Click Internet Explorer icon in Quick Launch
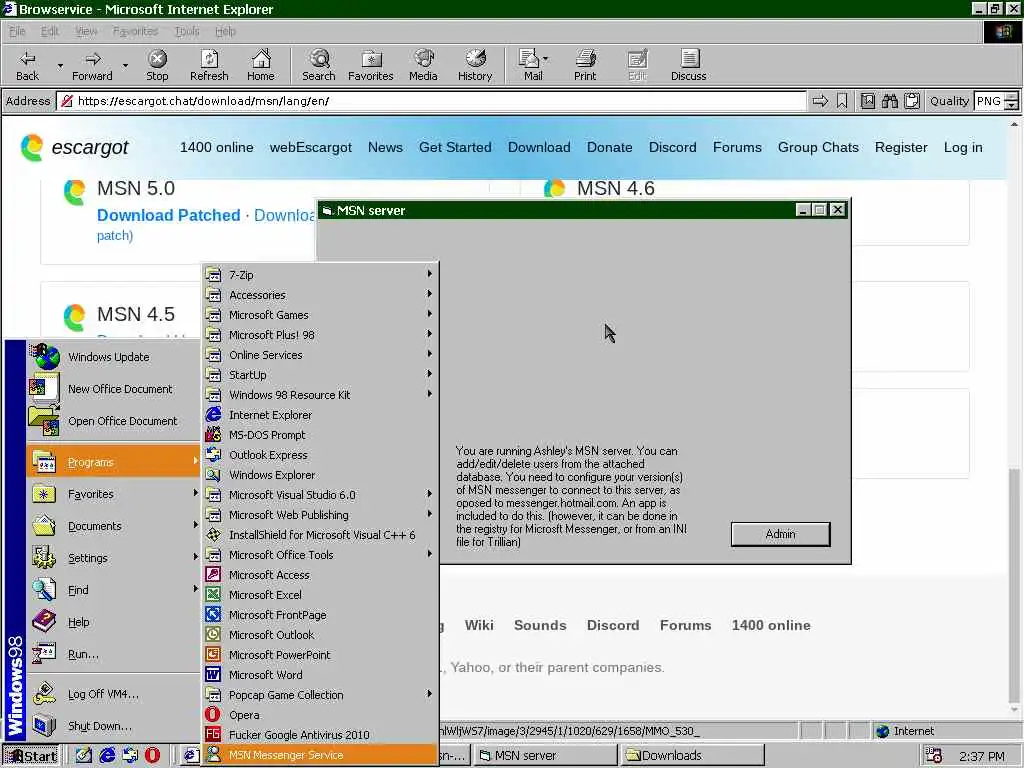The image size is (1024, 768). 107,756
